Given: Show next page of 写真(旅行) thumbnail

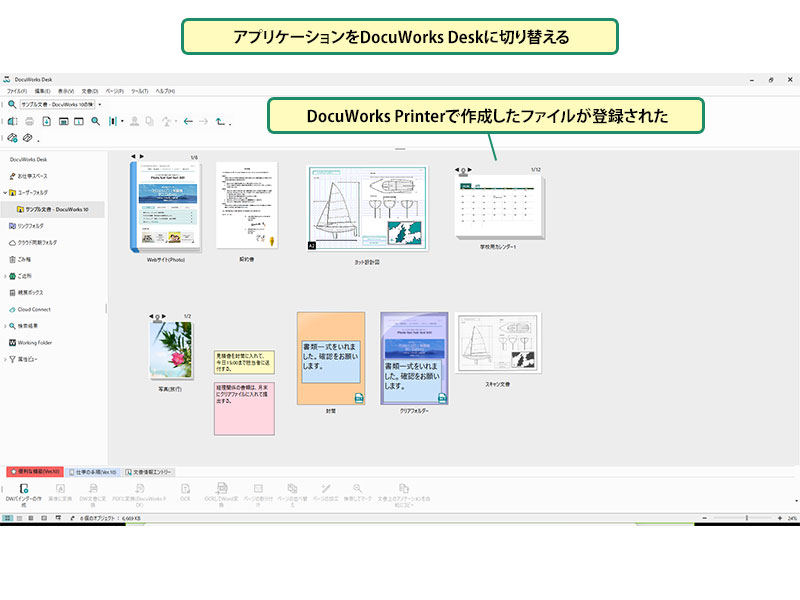Looking at the screenshot, I should pos(164,316).
